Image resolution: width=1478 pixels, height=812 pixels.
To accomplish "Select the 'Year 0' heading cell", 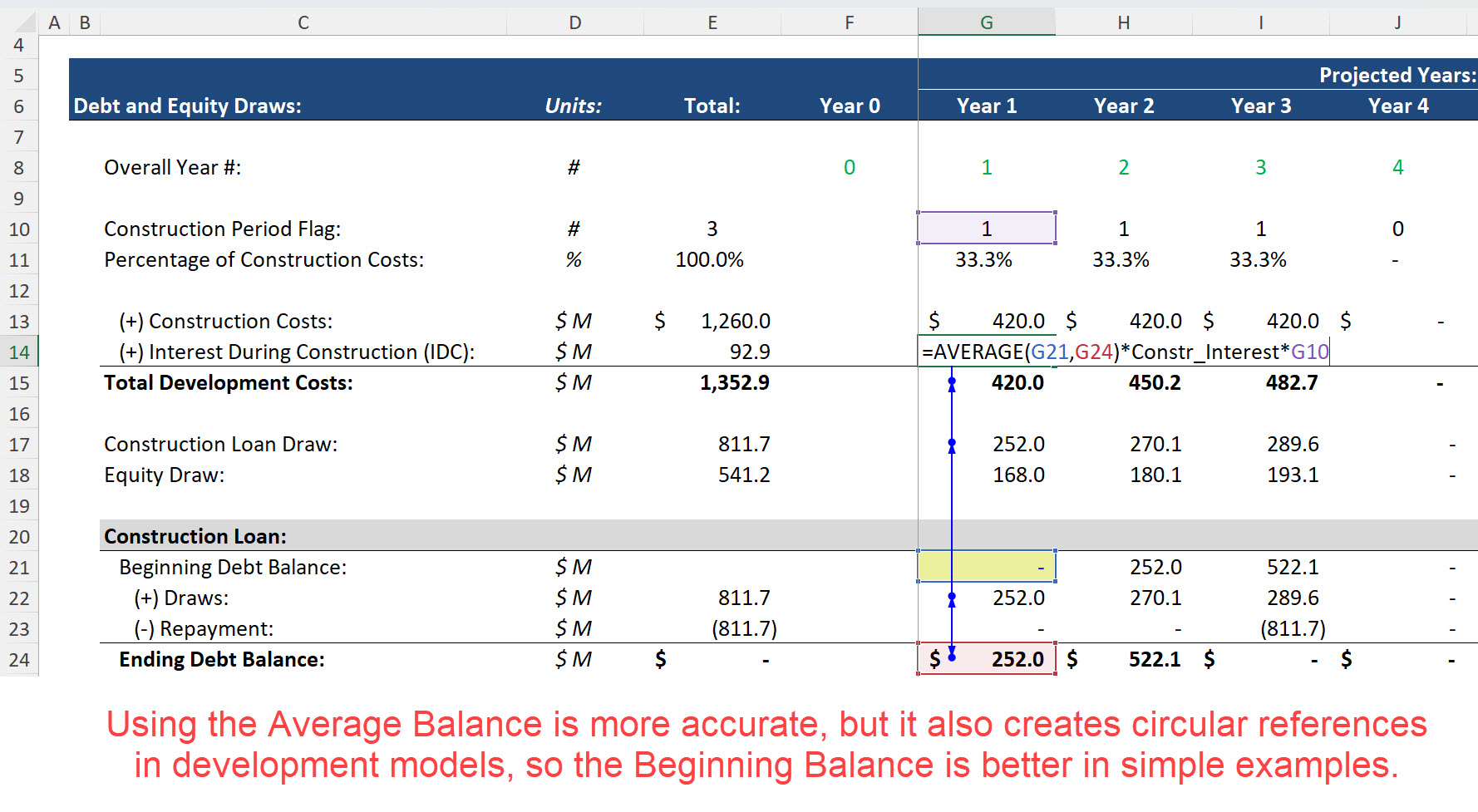I will (x=850, y=106).
